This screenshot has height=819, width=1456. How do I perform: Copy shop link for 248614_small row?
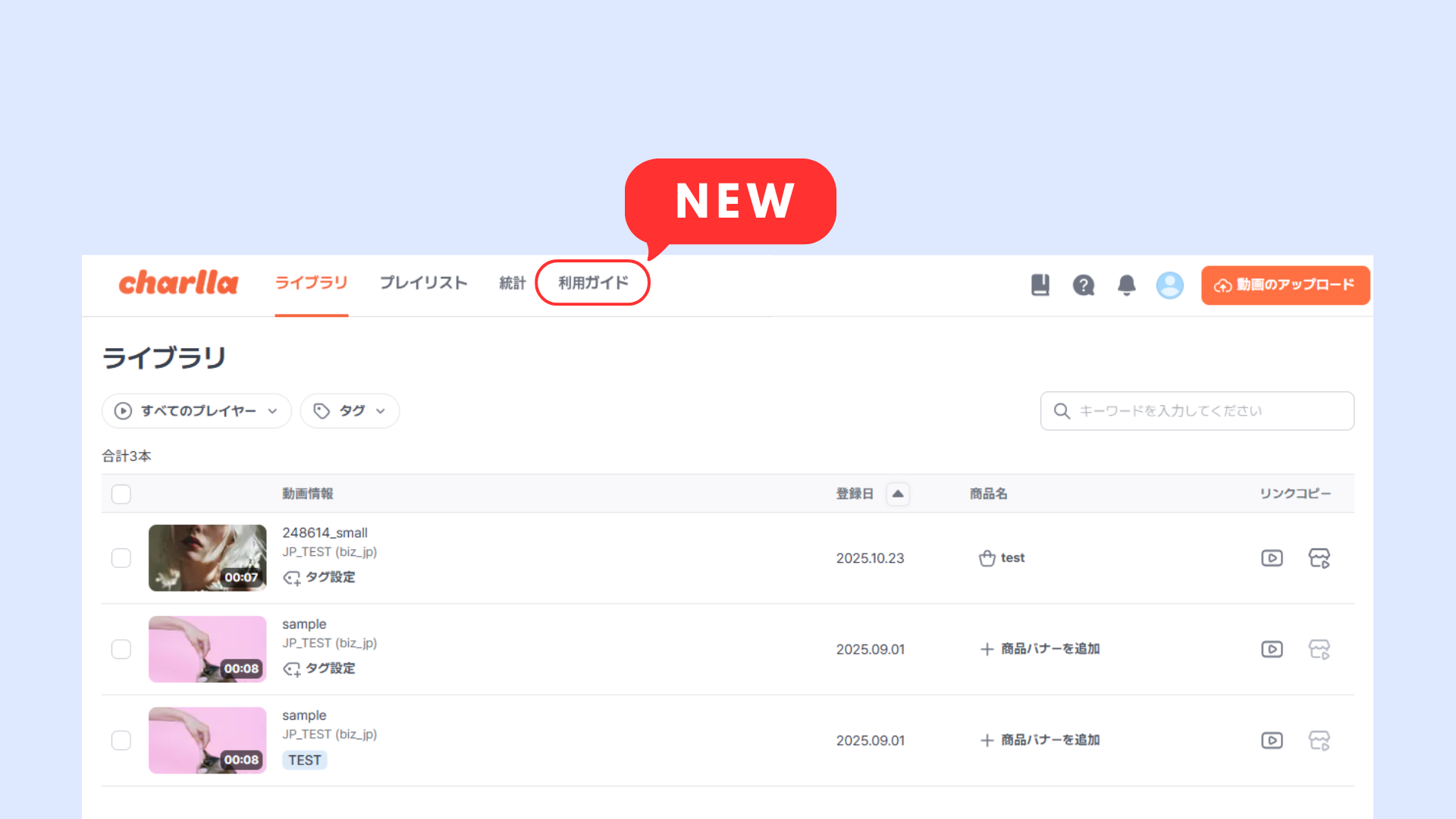(x=1319, y=558)
